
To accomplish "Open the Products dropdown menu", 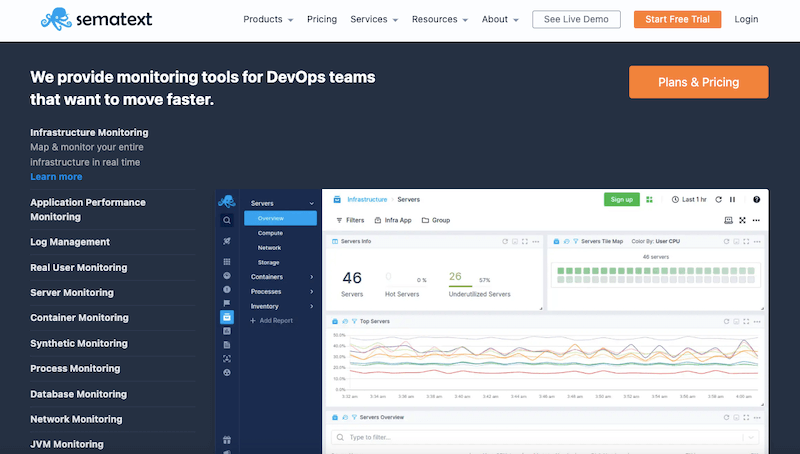I will tap(268, 19).
